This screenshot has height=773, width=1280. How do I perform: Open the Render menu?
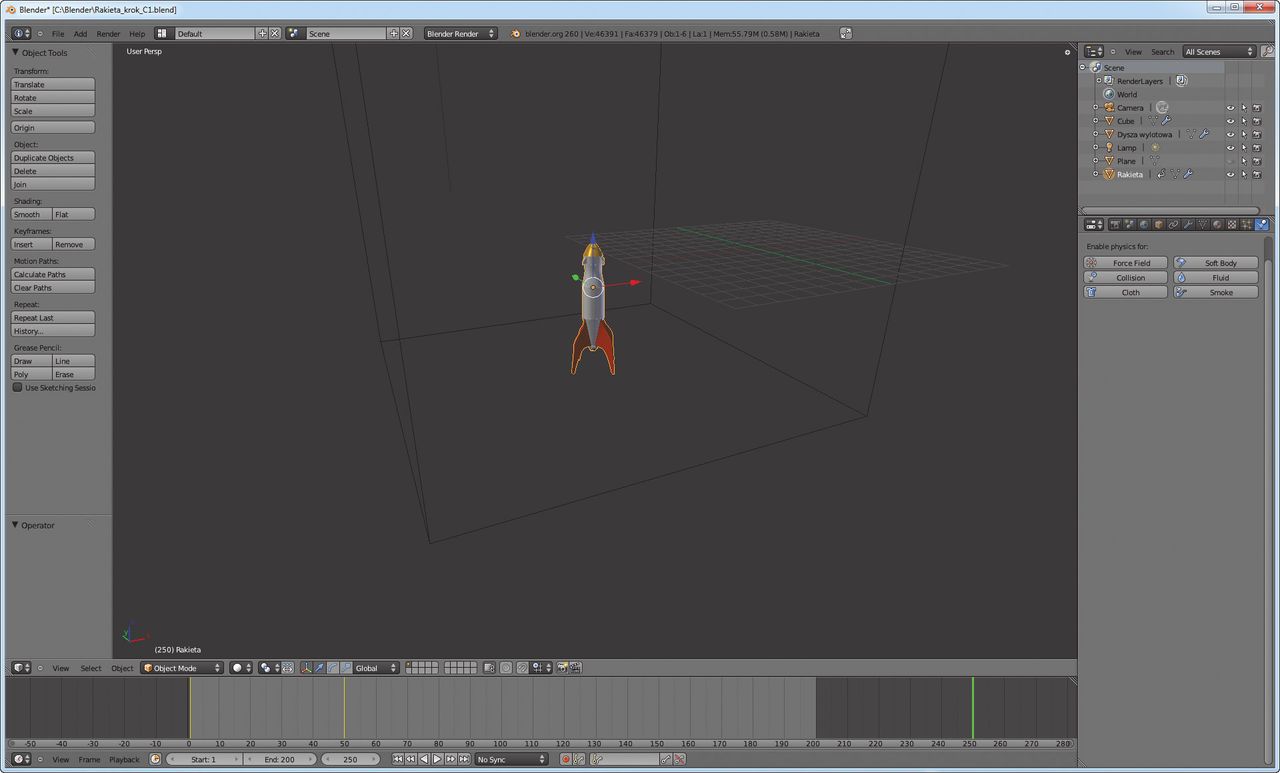click(108, 33)
